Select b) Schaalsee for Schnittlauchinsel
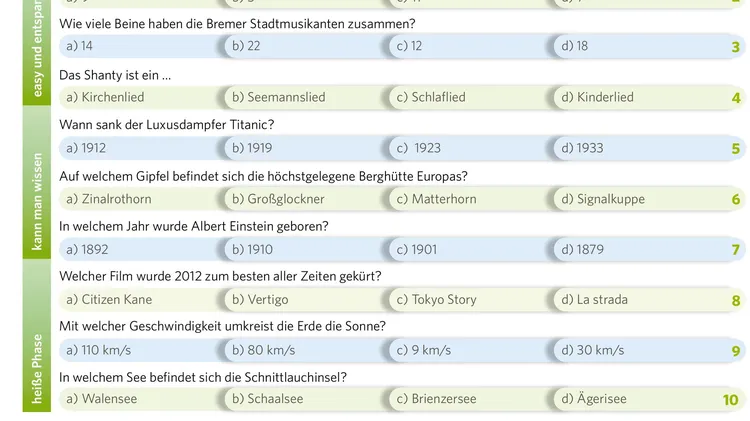The image size is (750, 421). (305, 399)
